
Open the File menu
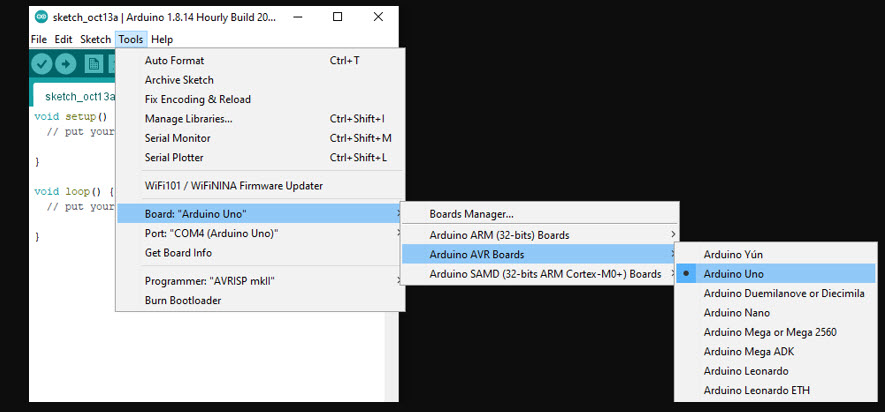(x=39, y=40)
